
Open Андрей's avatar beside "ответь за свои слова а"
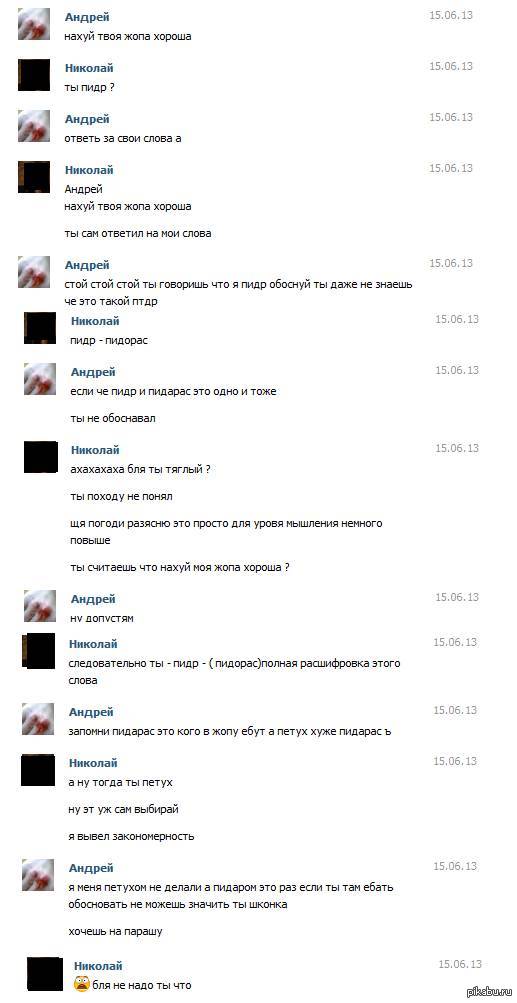click(x=34, y=125)
